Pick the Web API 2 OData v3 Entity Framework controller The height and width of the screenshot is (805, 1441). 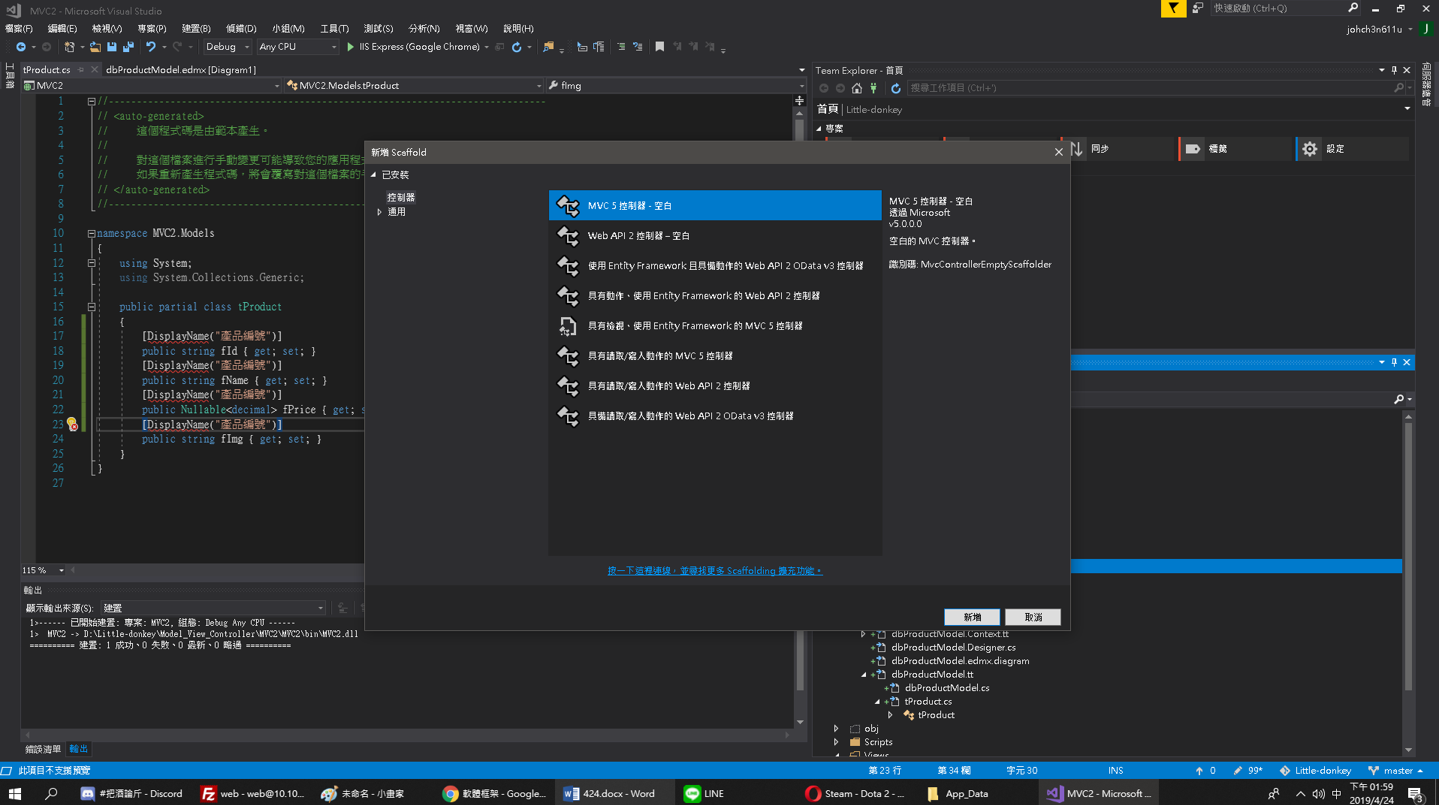click(715, 266)
